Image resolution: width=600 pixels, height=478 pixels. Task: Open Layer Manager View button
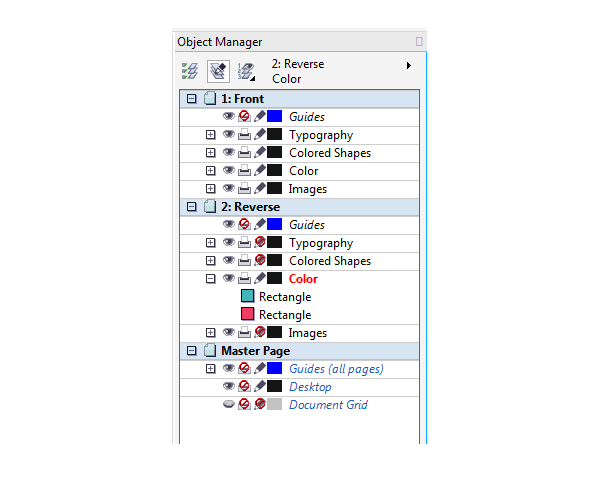246,72
